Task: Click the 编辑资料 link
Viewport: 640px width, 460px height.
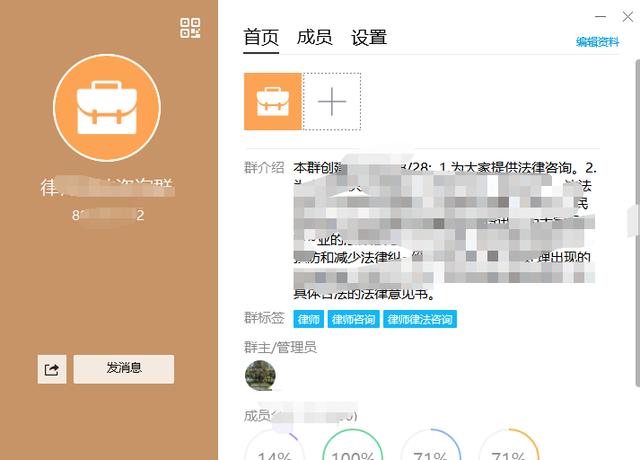Action: pos(597,42)
